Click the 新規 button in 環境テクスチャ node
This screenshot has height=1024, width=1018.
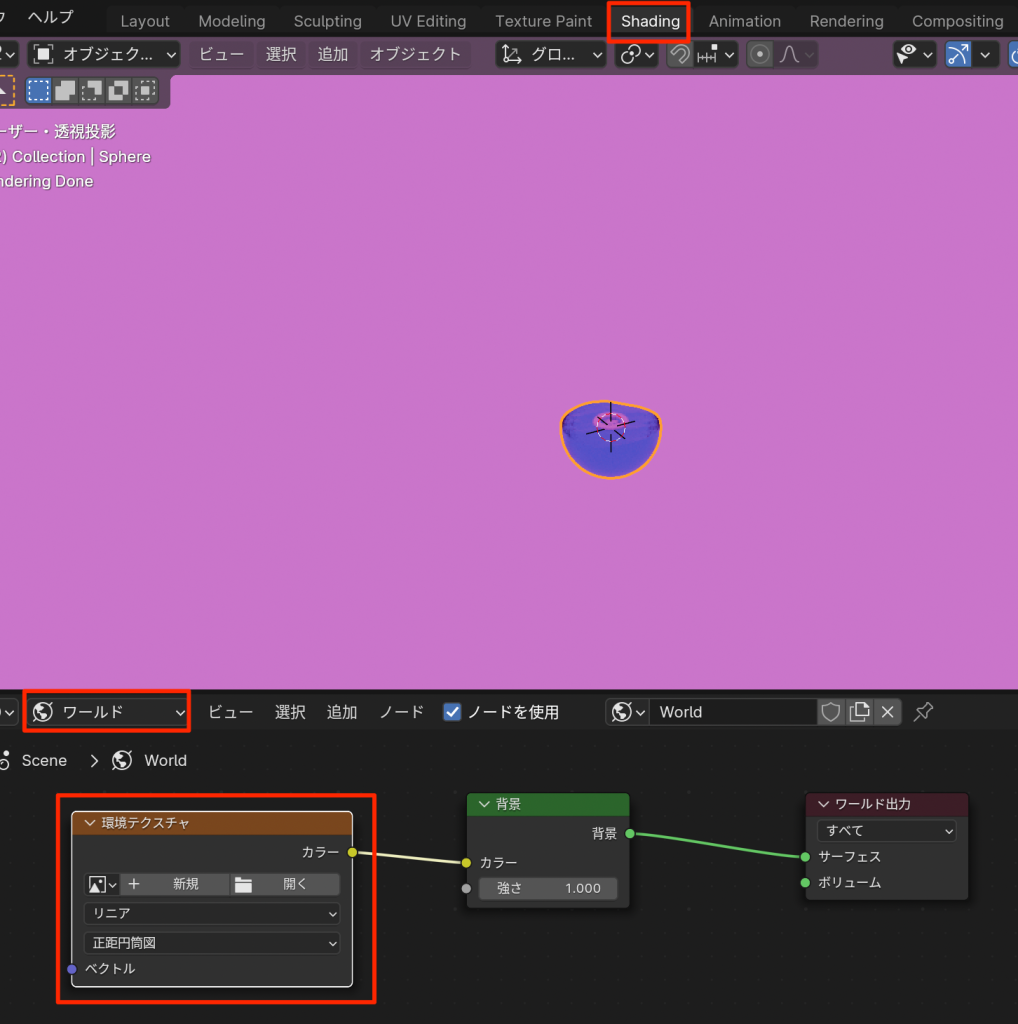pyautogui.click(x=175, y=884)
